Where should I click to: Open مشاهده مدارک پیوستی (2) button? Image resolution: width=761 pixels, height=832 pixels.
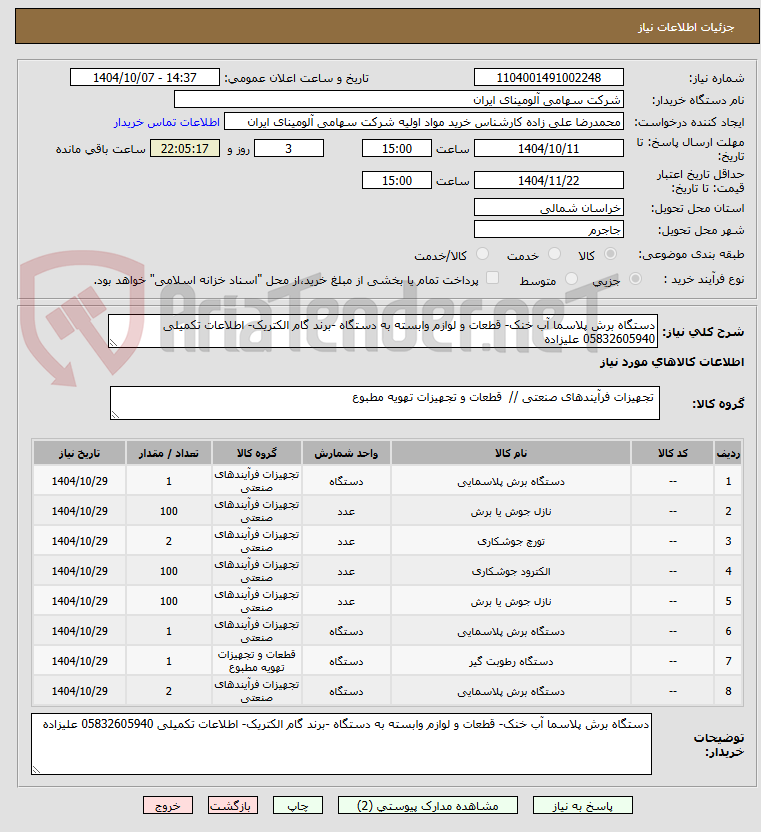pyautogui.click(x=428, y=805)
